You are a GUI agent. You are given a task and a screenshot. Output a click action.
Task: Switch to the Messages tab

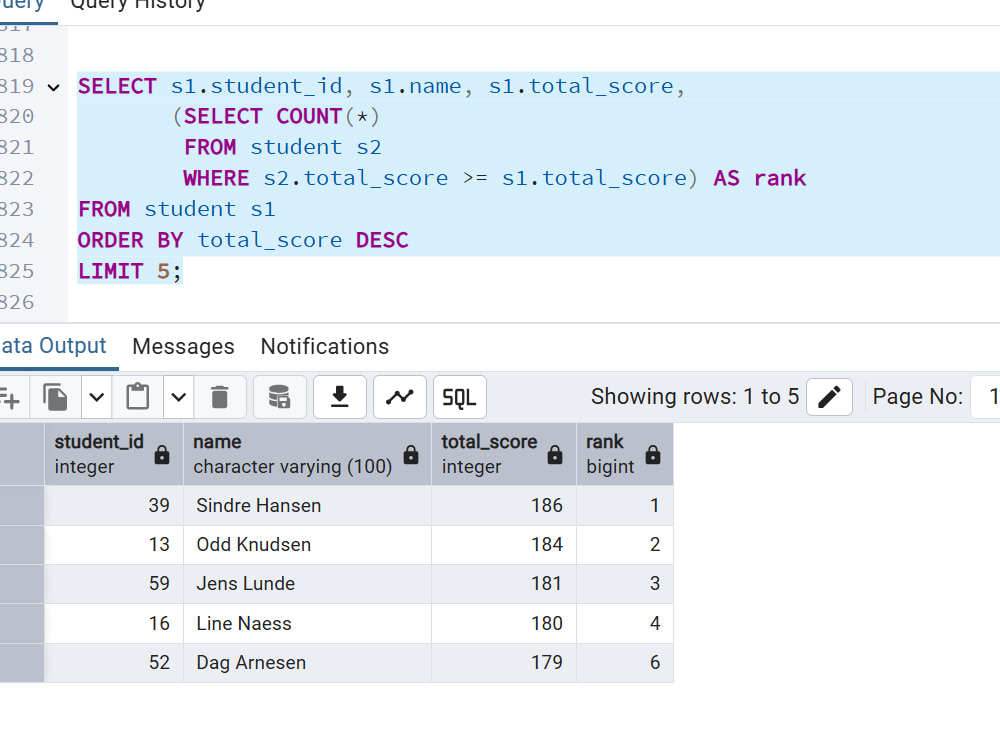point(184,346)
